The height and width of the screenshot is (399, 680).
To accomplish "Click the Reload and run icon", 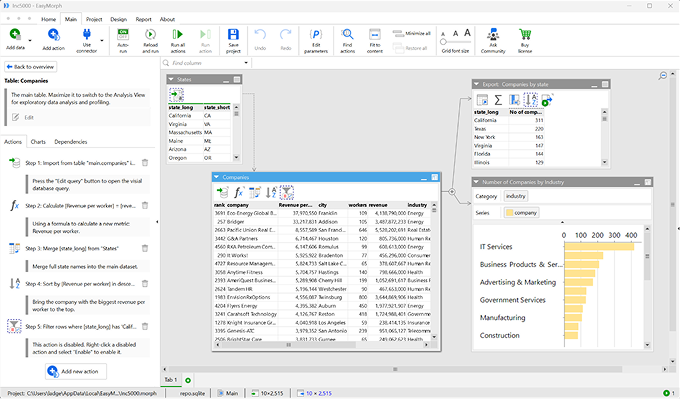I will tap(150, 34).
